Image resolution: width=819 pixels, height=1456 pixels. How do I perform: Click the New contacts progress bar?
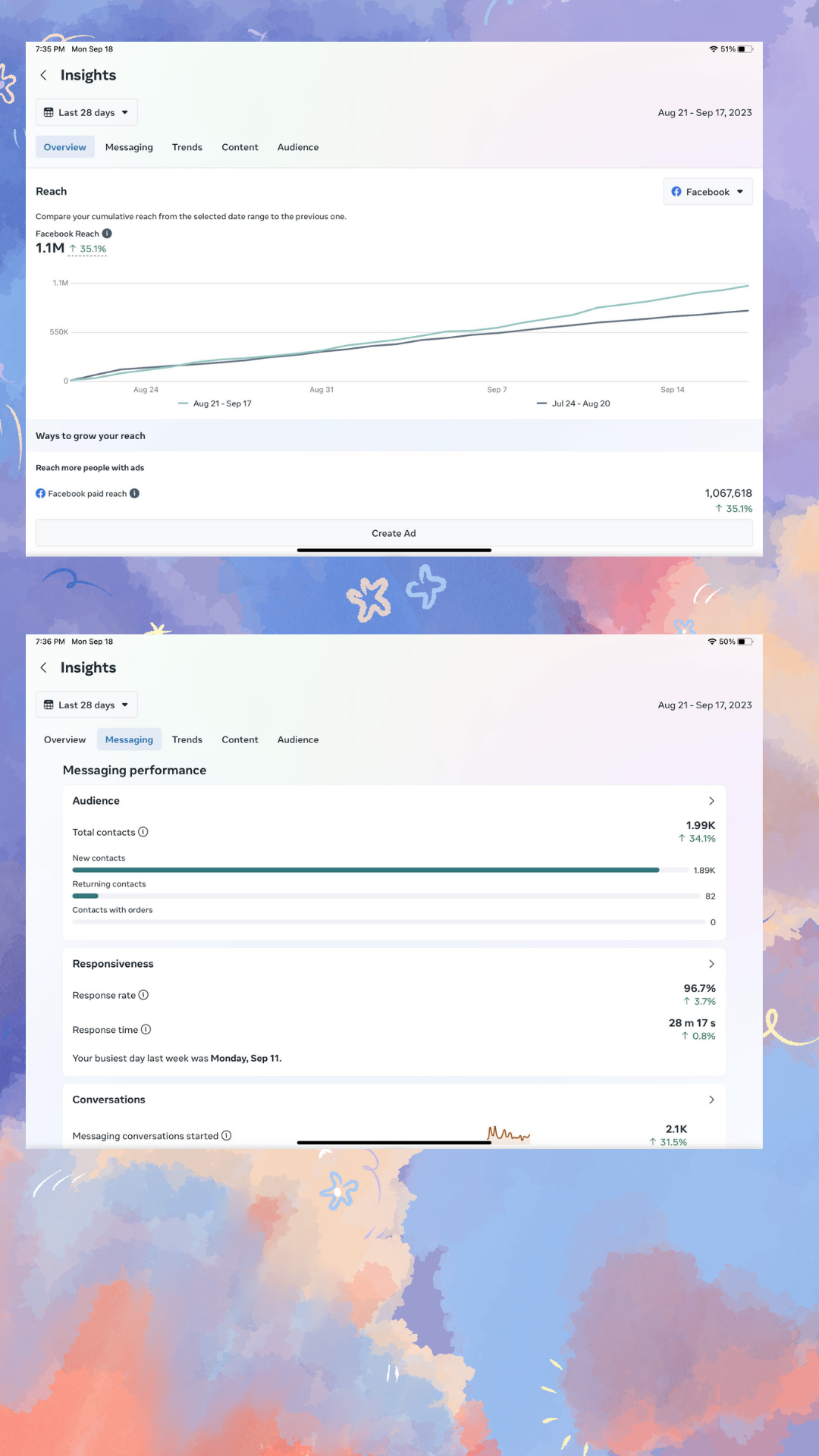click(381, 870)
